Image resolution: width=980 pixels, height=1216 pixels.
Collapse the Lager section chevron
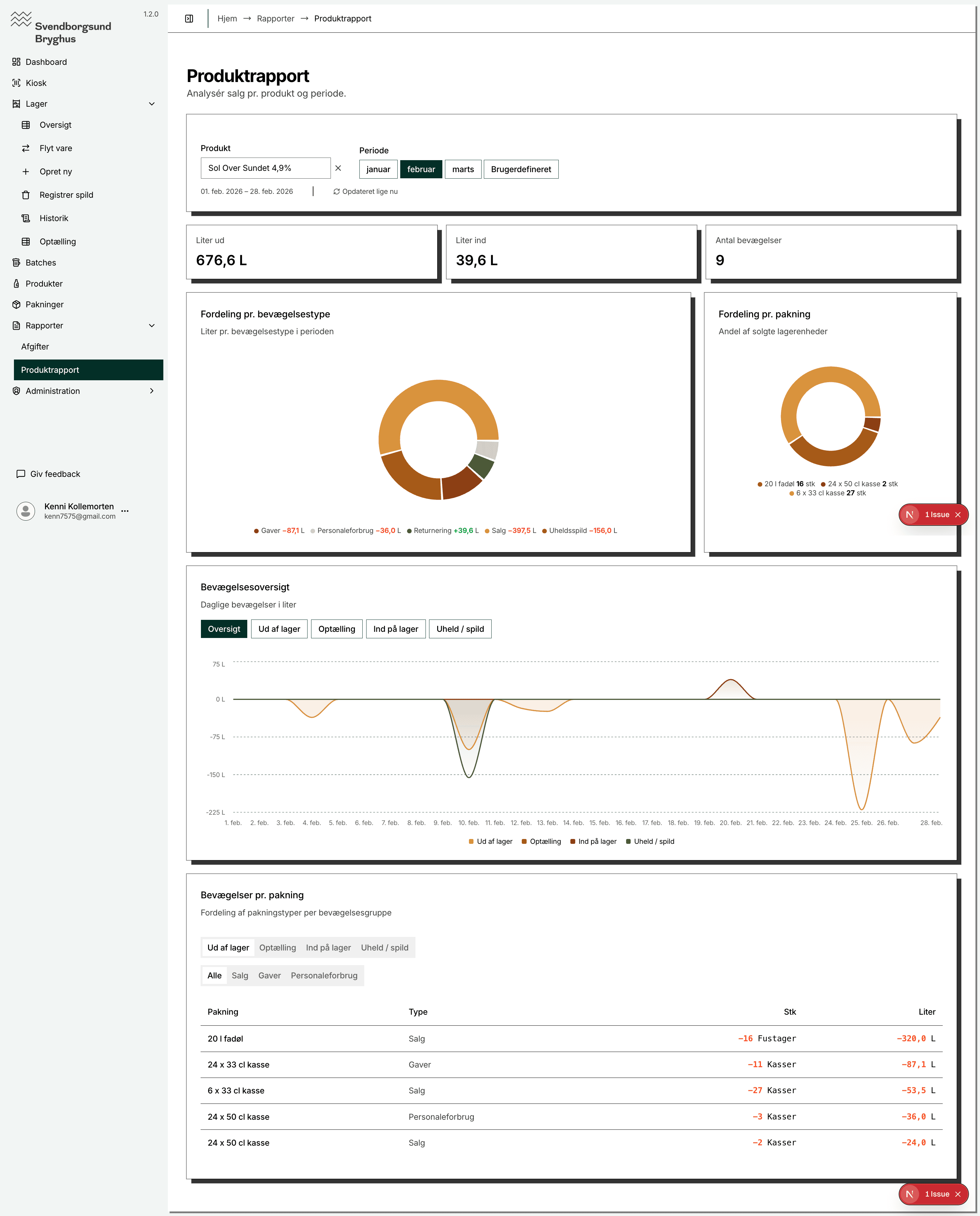[152, 104]
